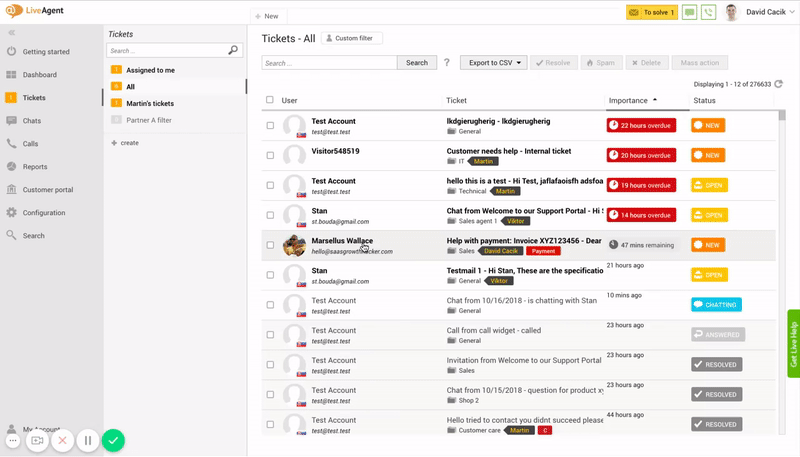The width and height of the screenshot is (800, 457).
Task: Tick the select-all checkbox in the table header
Action: coord(270,100)
